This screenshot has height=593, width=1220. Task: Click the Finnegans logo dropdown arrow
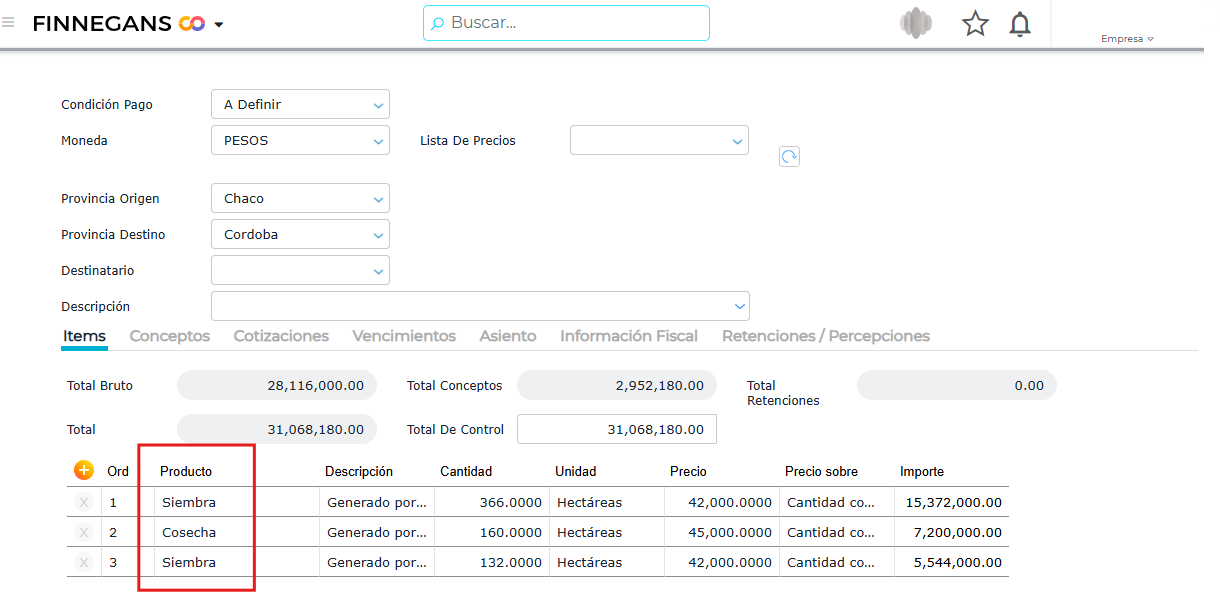[219, 25]
